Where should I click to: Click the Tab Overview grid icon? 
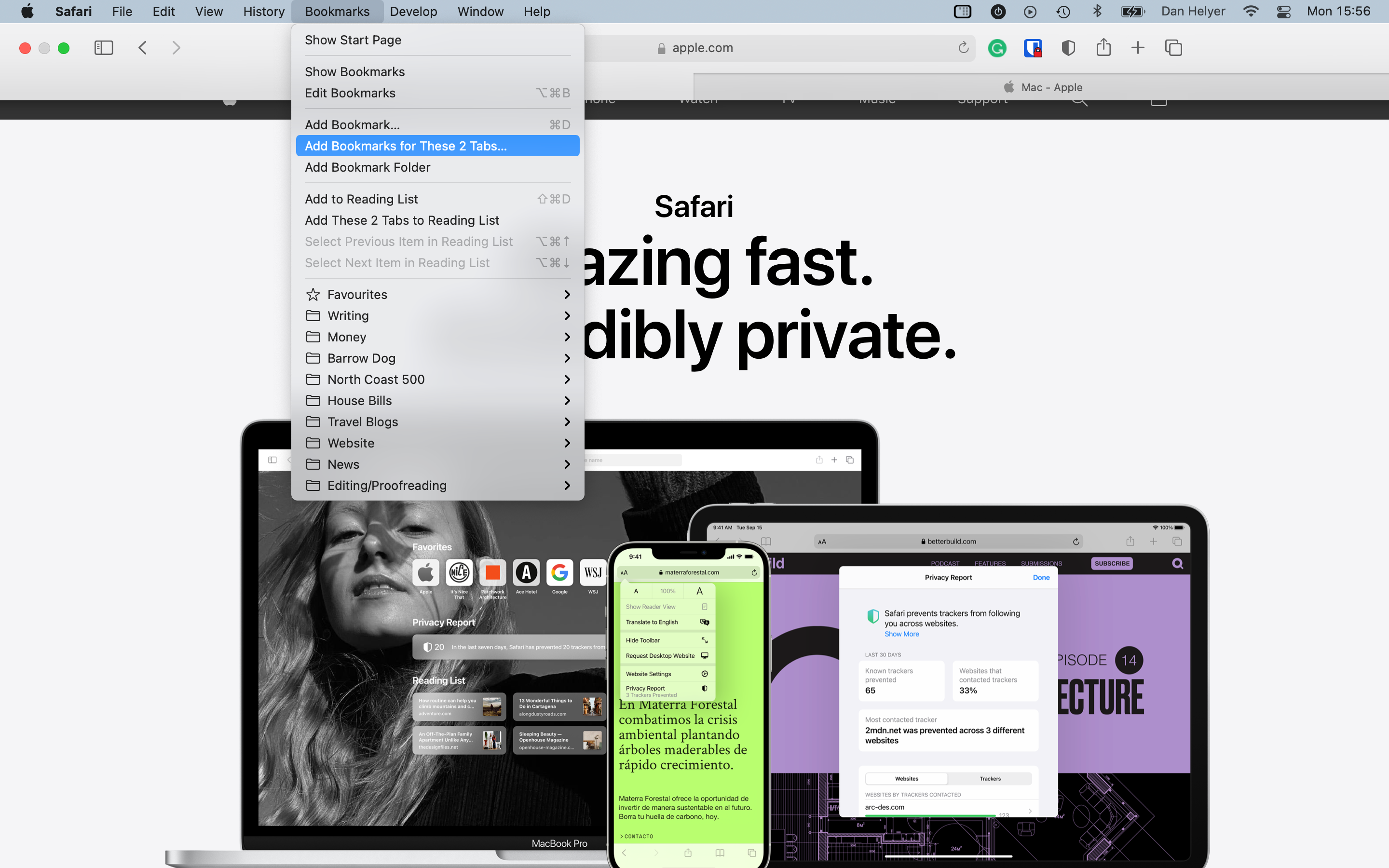(x=1173, y=47)
